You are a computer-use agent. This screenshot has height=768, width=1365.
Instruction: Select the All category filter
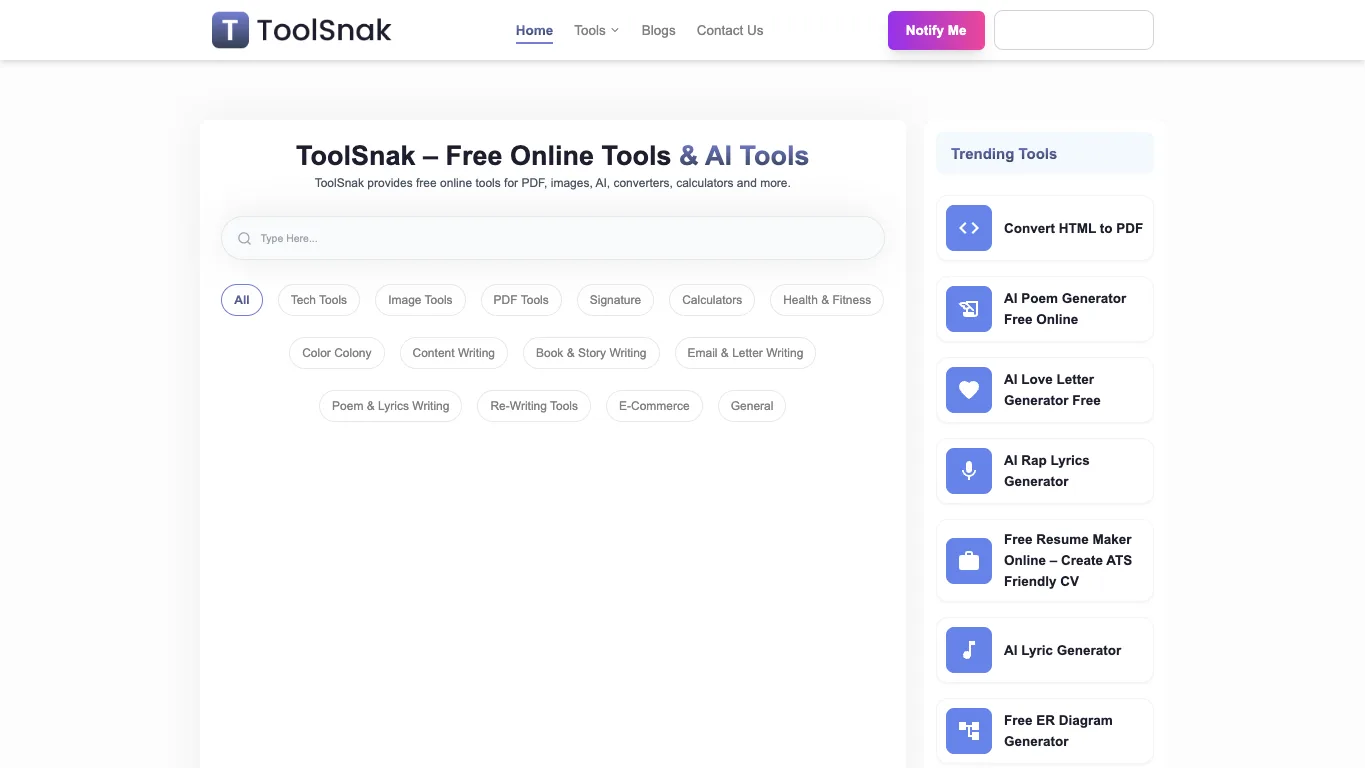click(x=242, y=300)
